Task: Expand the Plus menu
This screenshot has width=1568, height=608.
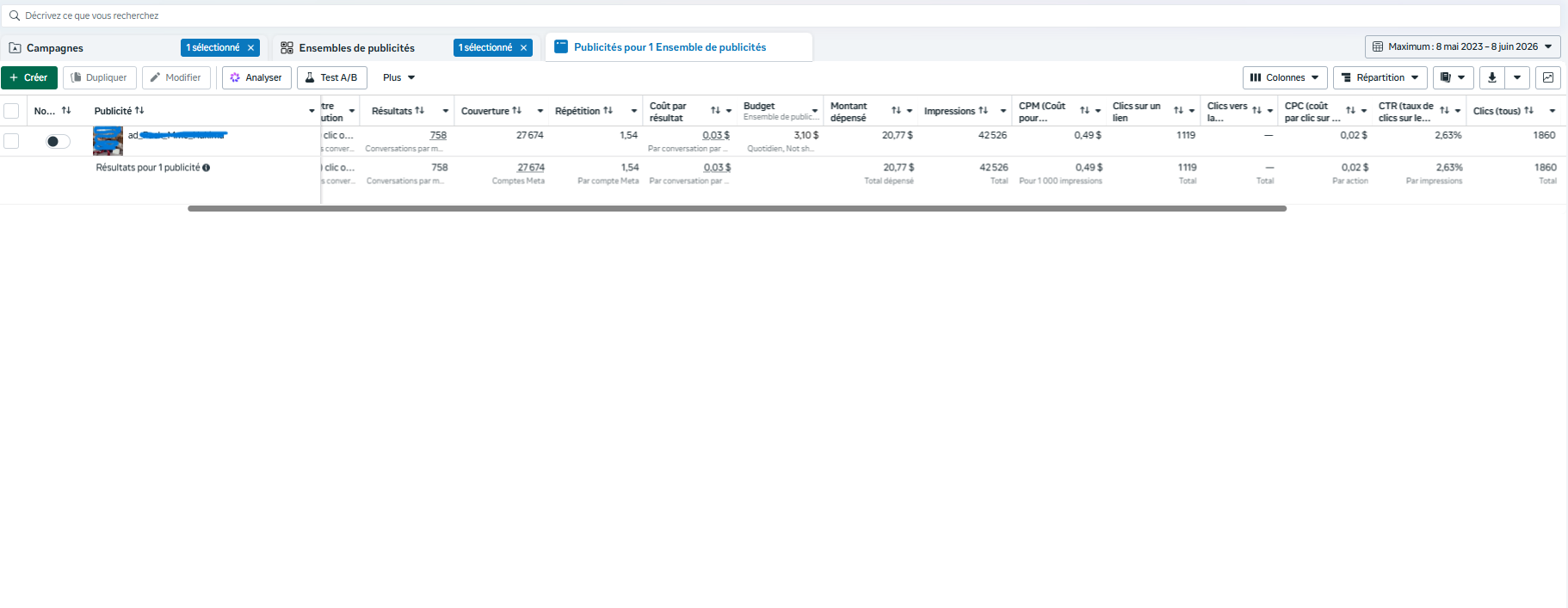Action: point(398,77)
